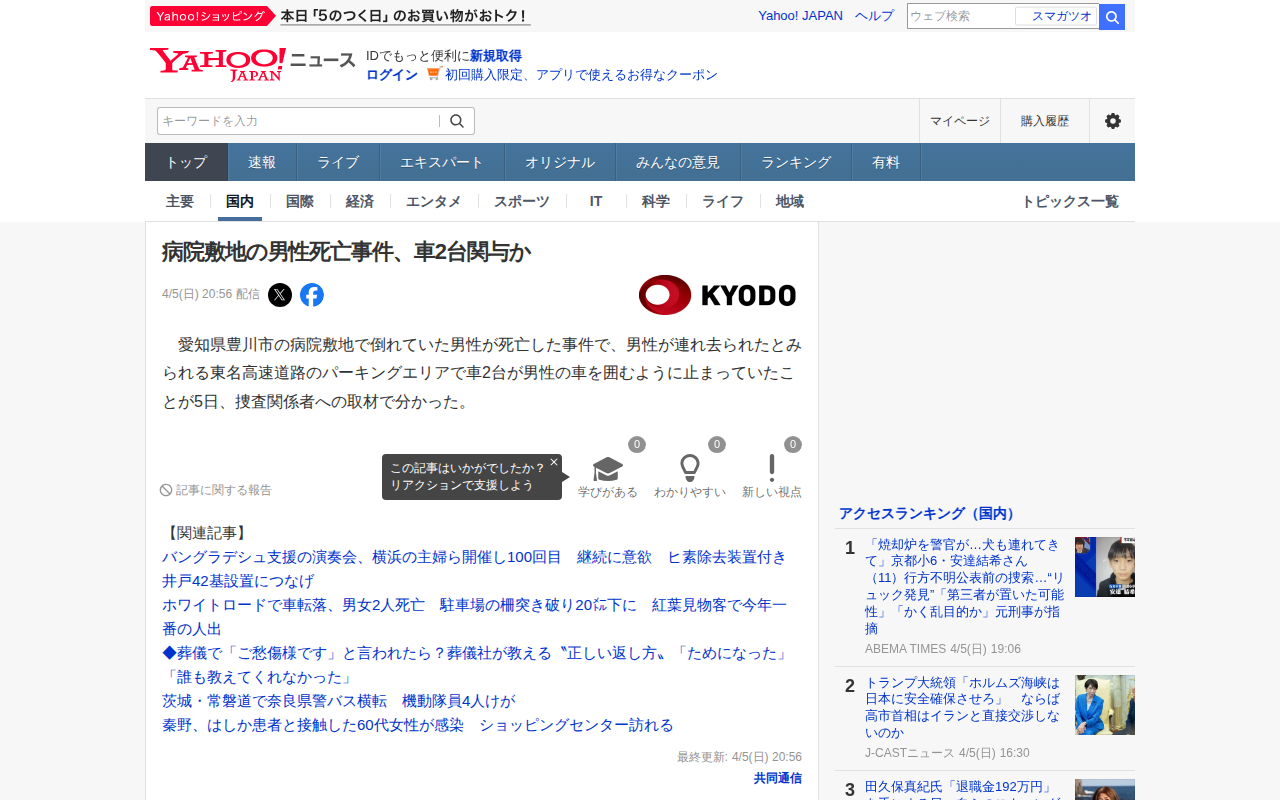Viewport: 1280px width, 800px height.
Task: Click the Yahoo!ショッピング badge
Action: coord(212,16)
